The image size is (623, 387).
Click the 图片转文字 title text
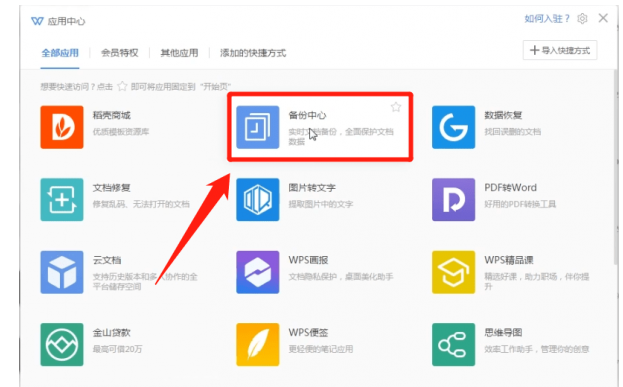[x=312, y=188]
